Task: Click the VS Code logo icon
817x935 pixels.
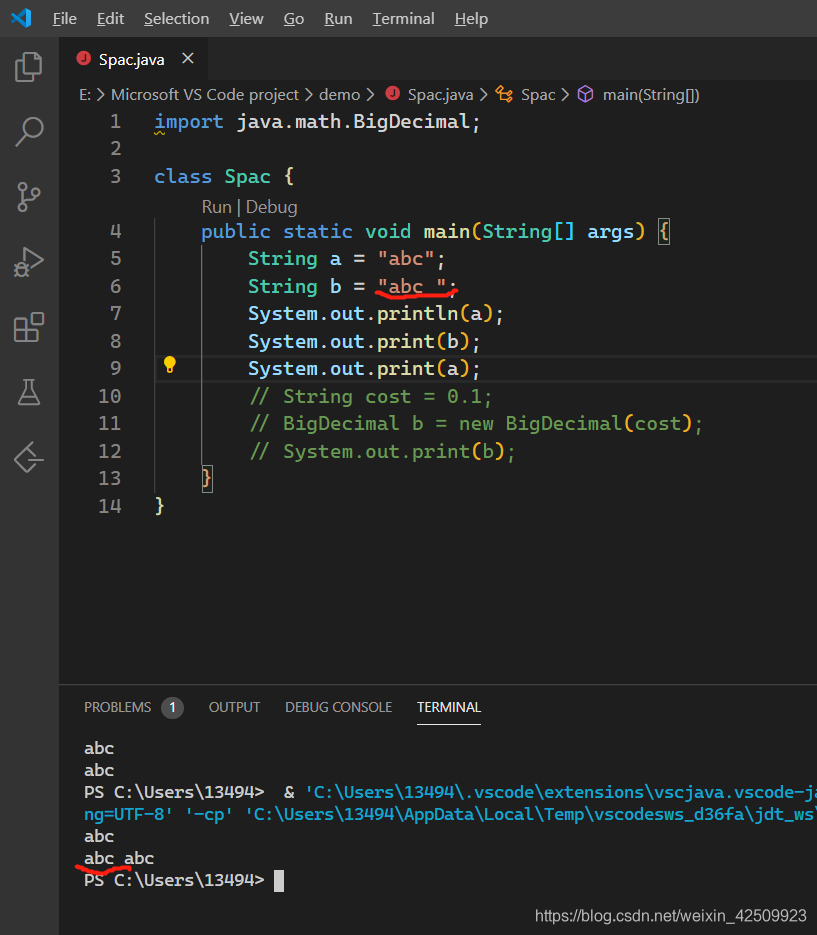Action: coord(21,18)
